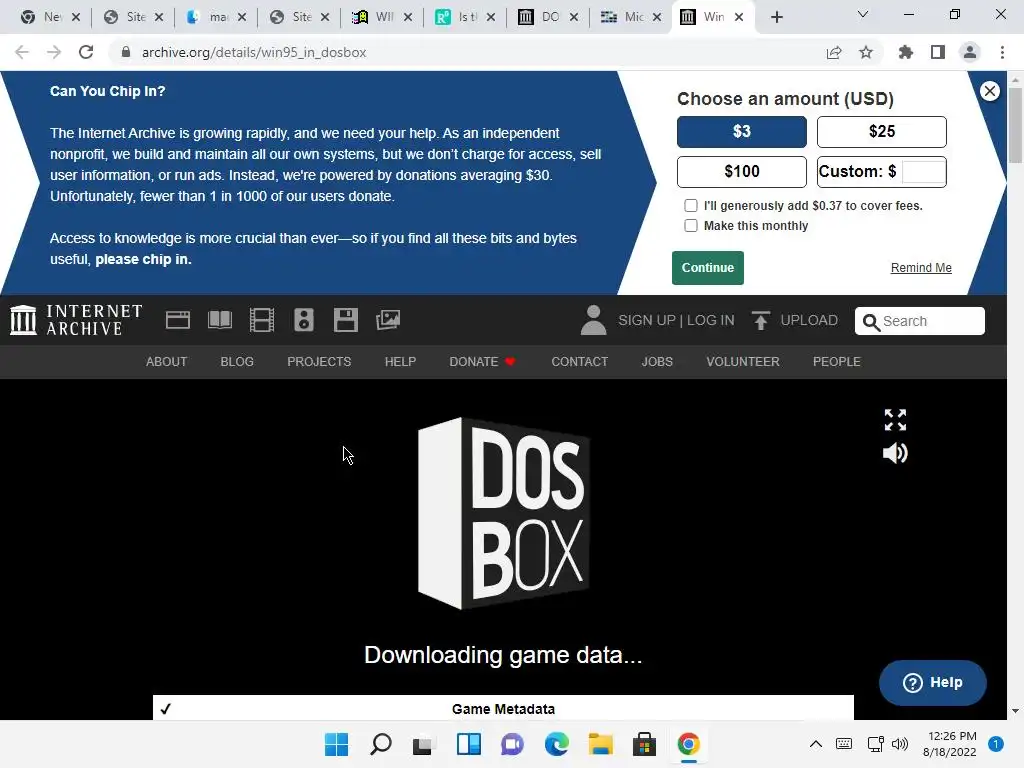Click the page vertical scrollbar thumb

[x=1015, y=124]
